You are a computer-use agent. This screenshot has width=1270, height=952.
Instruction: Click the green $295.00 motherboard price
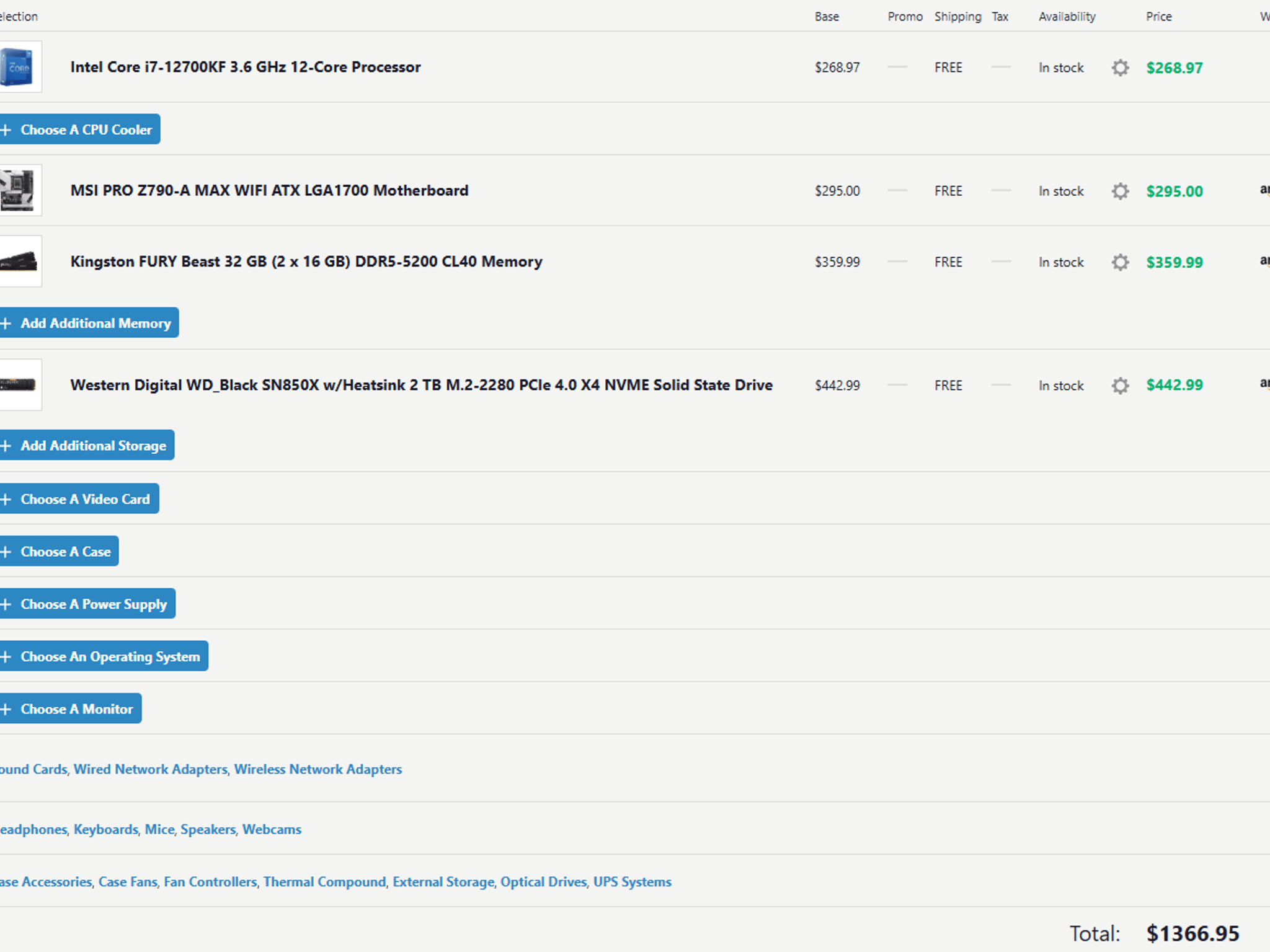point(1175,191)
